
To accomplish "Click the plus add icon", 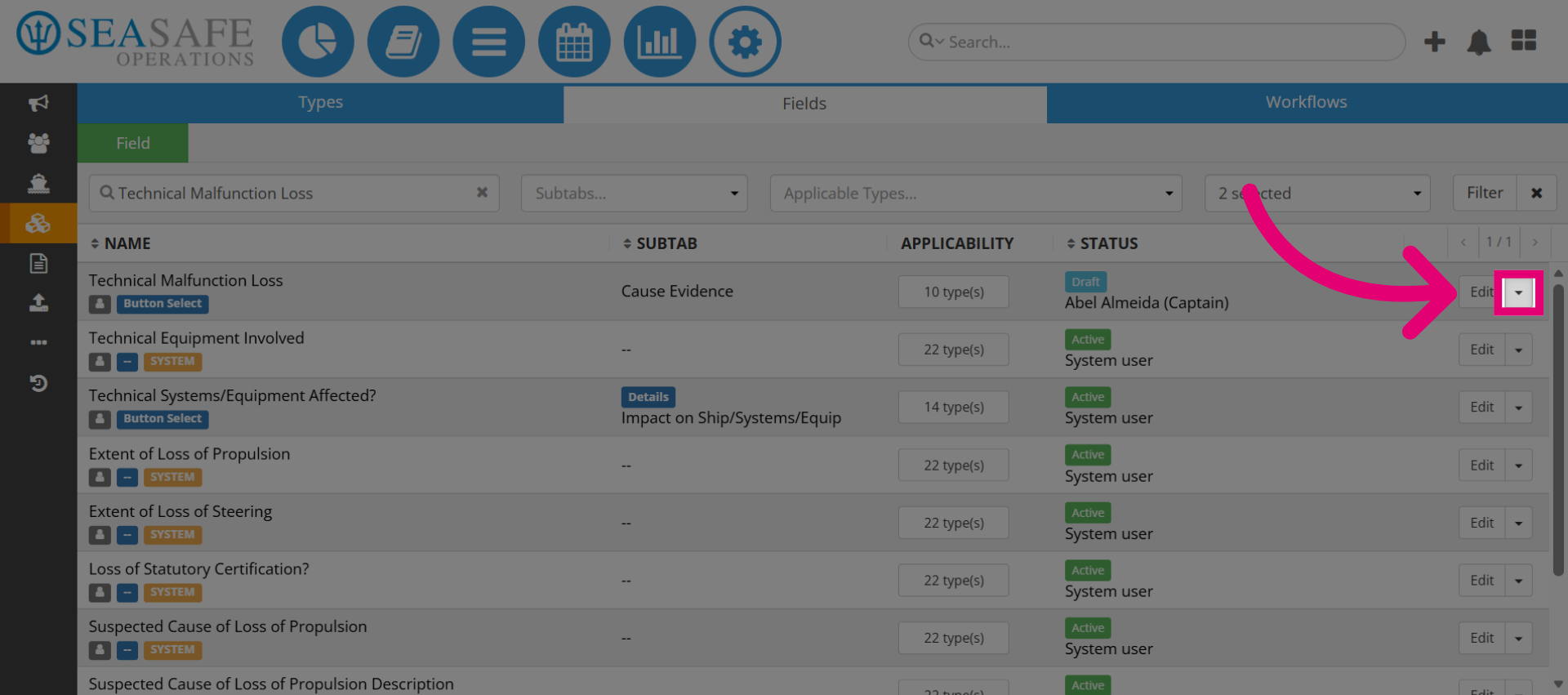I will click(1435, 42).
